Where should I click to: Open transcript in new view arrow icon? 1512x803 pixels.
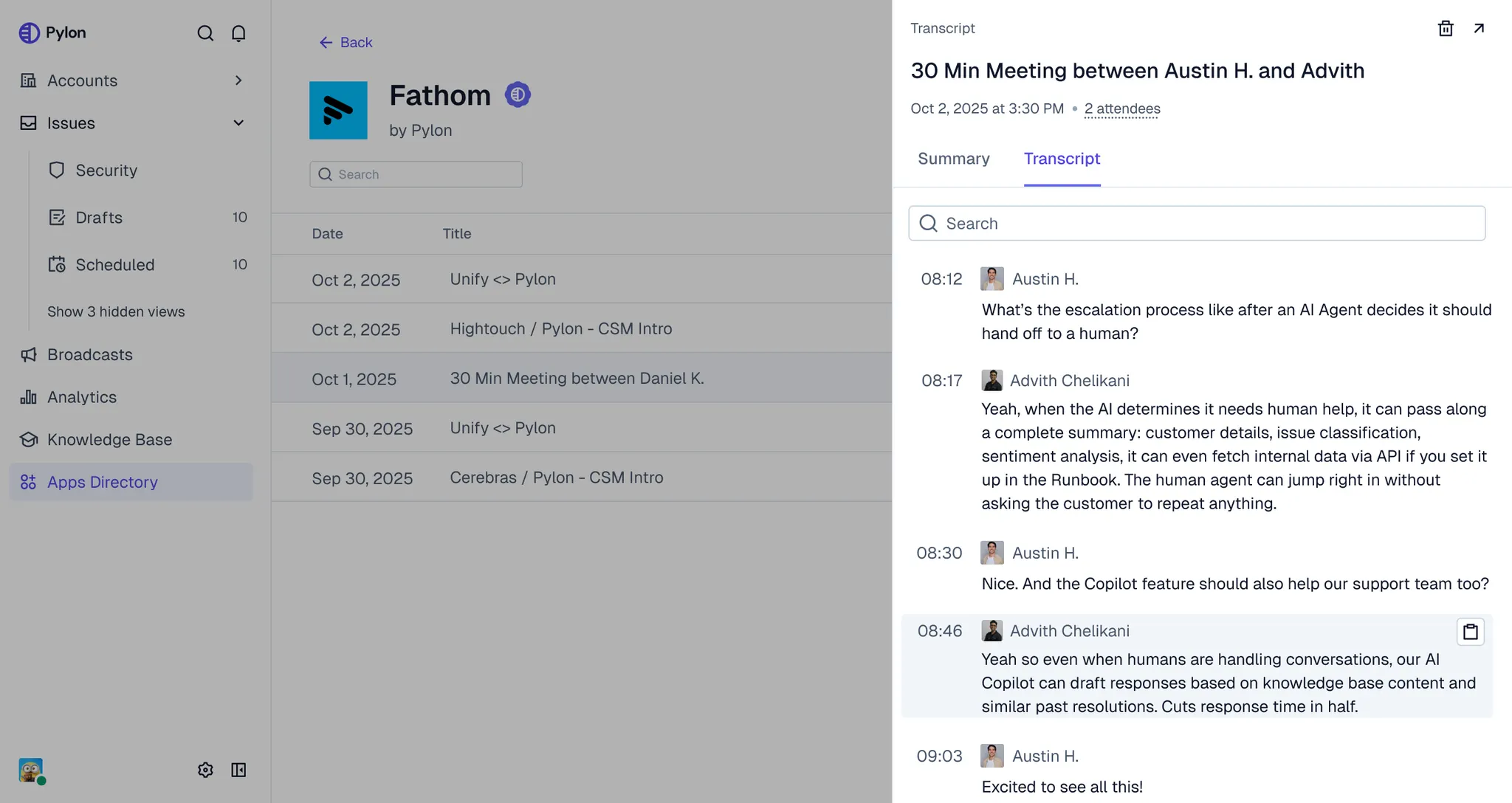1479,29
